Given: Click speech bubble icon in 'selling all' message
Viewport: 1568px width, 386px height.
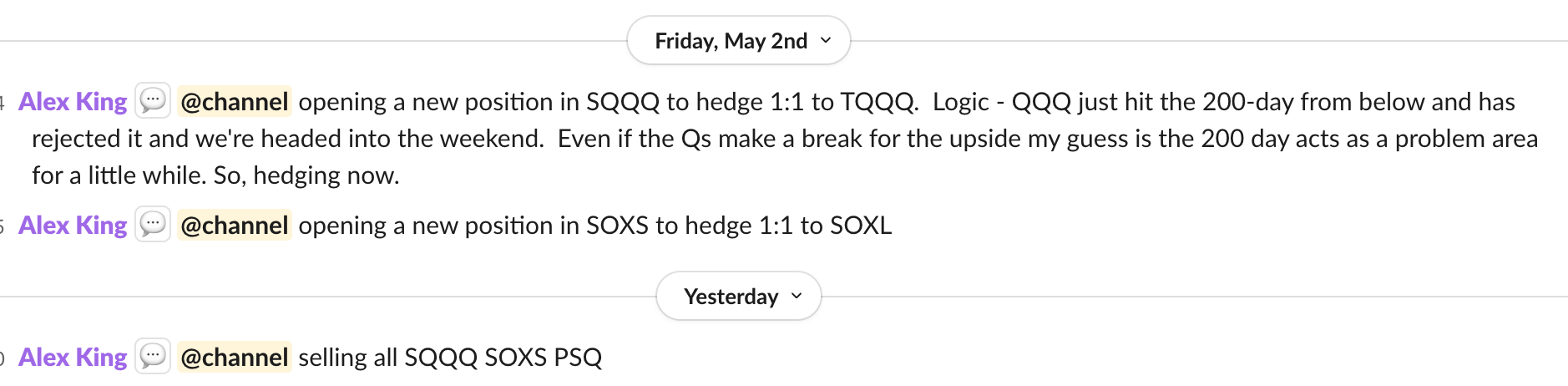Looking at the screenshot, I should 153,356.
